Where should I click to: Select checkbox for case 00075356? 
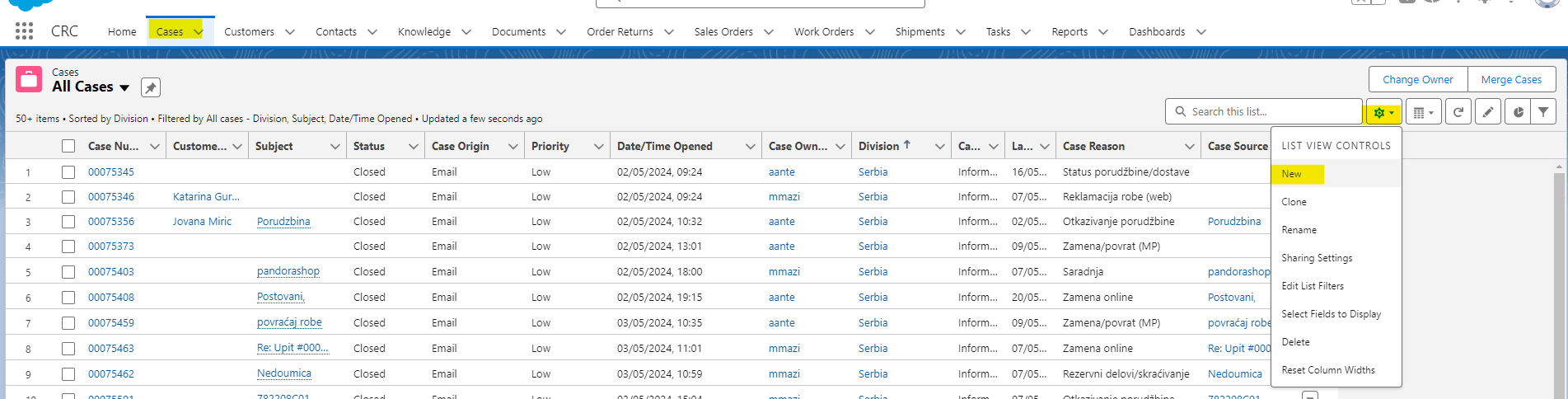68,222
